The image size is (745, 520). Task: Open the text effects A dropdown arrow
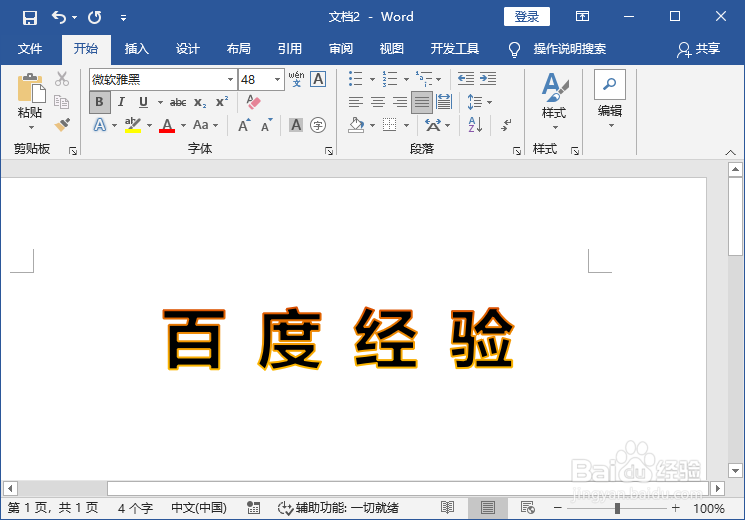click(x=114, y=125)
